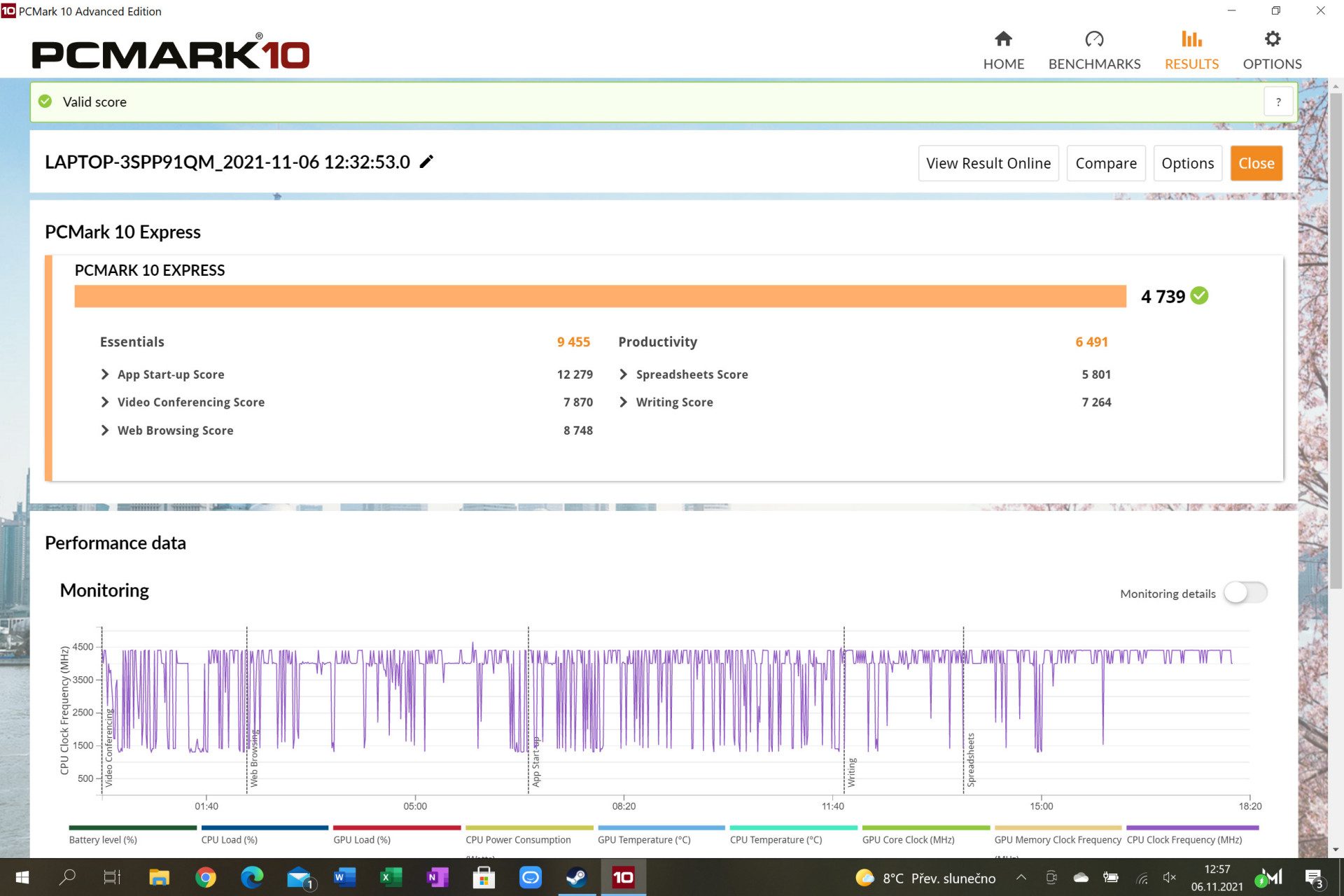Toggle the Monitoring details switch
This screenshot has width=1344, height=896.
pos(1245,593)
